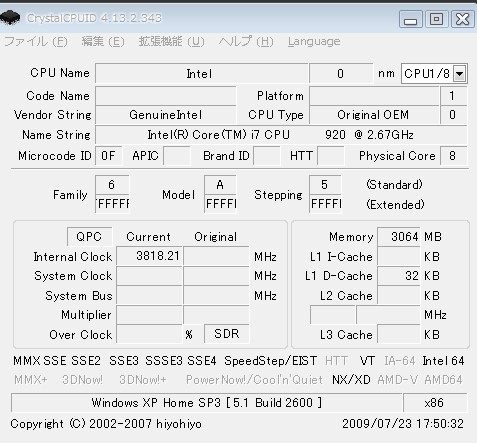Click the CrystalCPUID chip icon in title bar

coord(10,18)
